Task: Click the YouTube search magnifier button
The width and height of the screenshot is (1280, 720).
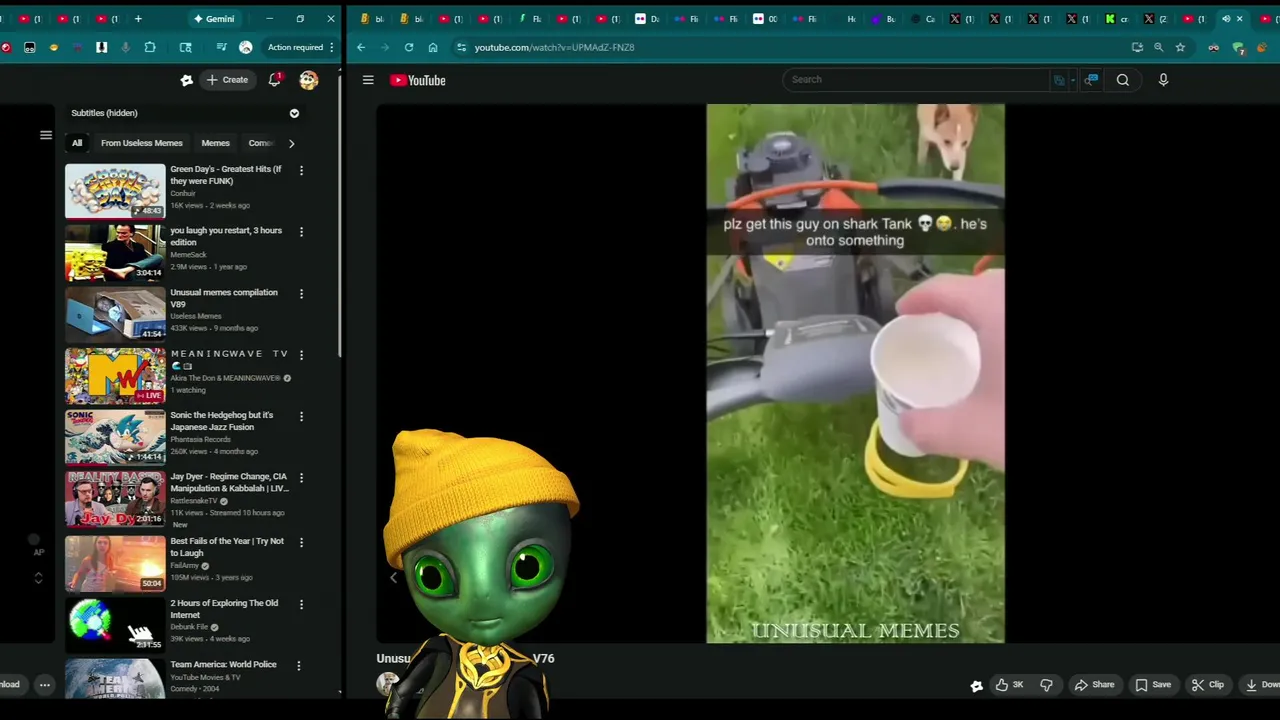Action: (1123, 80)
